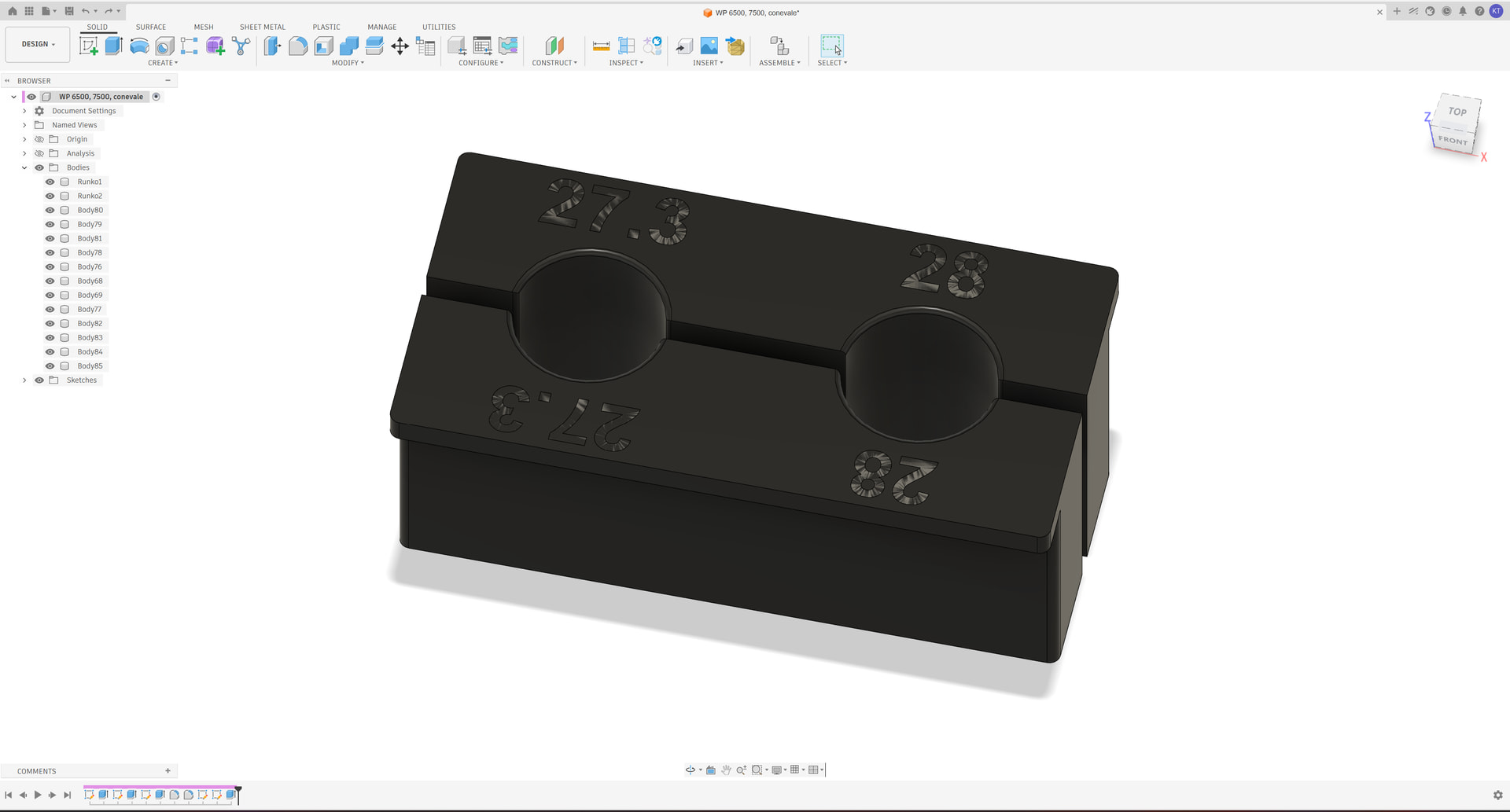The height and width of the screenshot is (812, 1510).
Task: Select the Fillet tool in Modify
Action: point(298,46)
